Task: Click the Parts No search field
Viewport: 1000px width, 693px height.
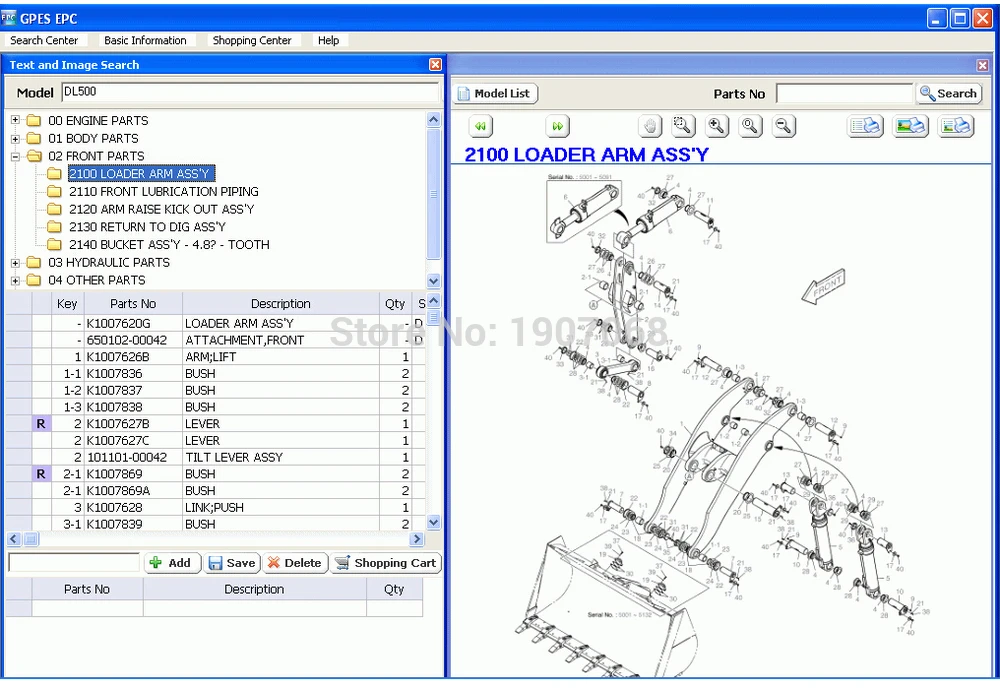Action: click(844, 94)
